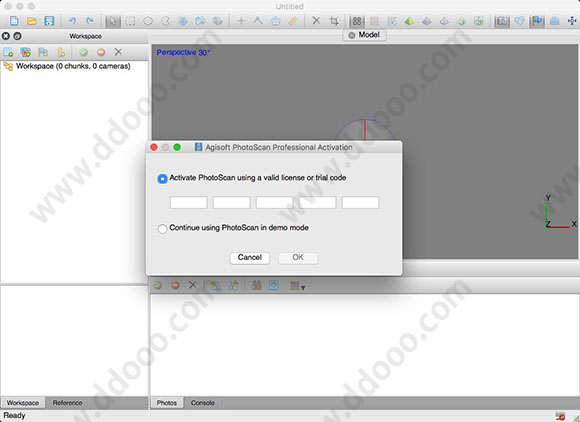Image resolution: width=580 pixels, height=422 pixels.
Task: Switch to Wireframe model view
Action: [444, 21]
